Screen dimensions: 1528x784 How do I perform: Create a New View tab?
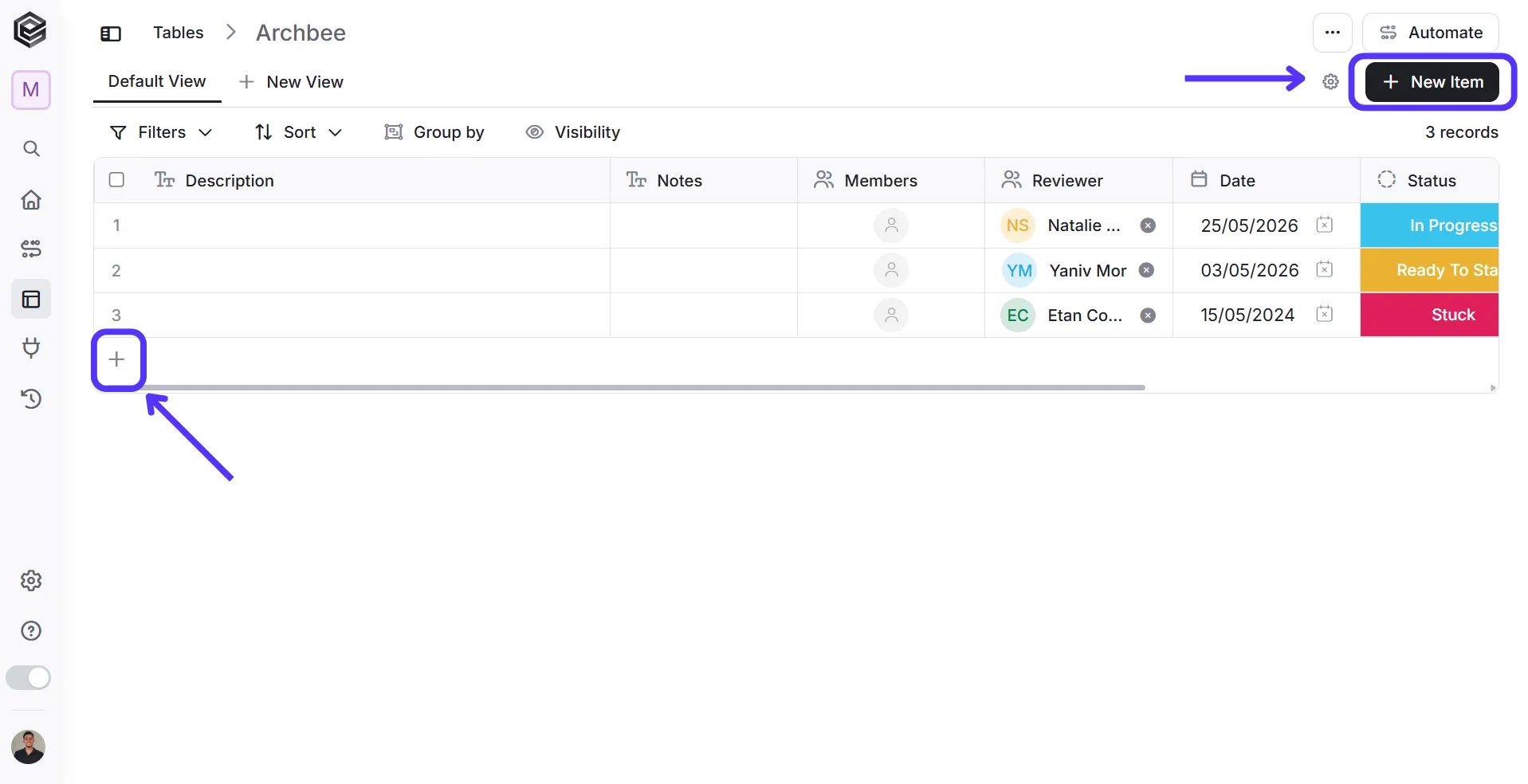[291, 82]
